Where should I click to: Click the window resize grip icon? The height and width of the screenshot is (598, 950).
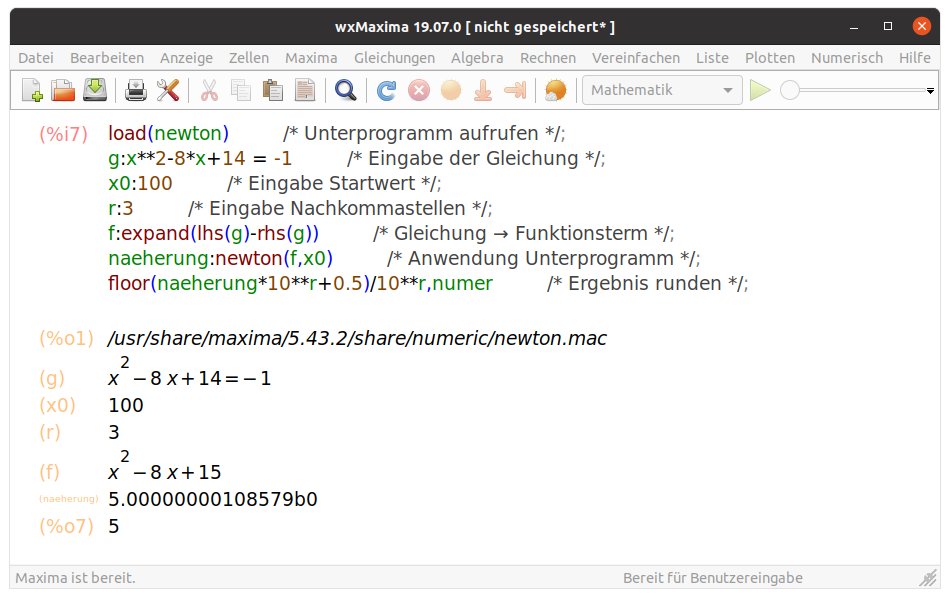(x=928, y=579)
